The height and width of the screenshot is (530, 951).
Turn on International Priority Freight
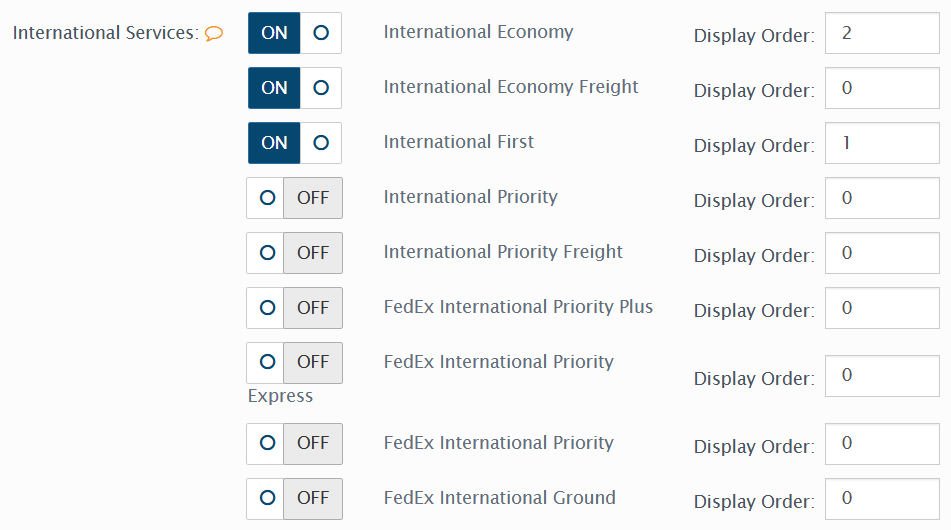coord(294,253)
